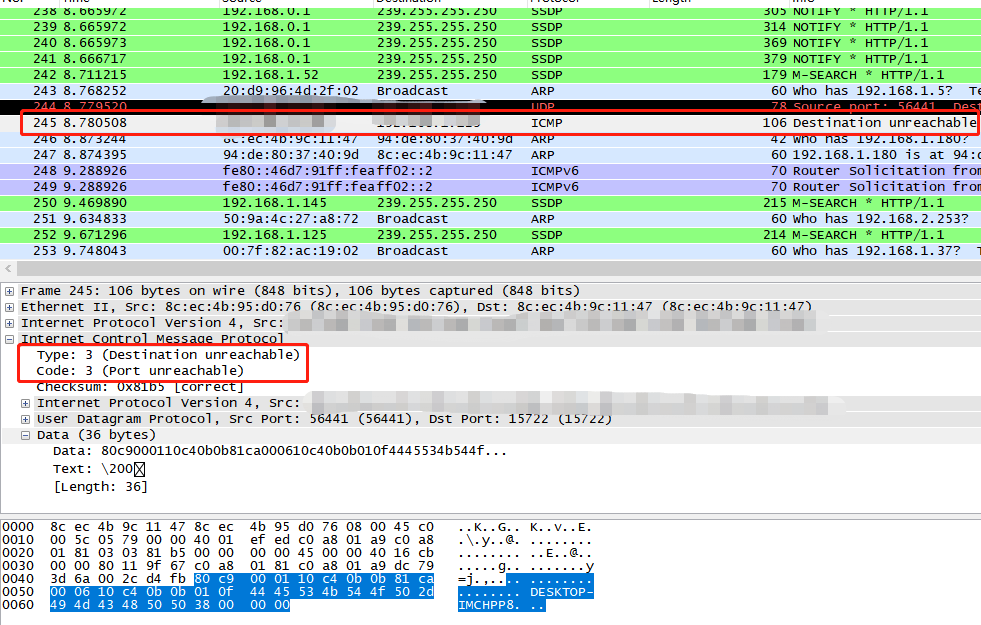
Task: Select packet 239 SSDP NOTIFY row
Action: click(490, 27)
